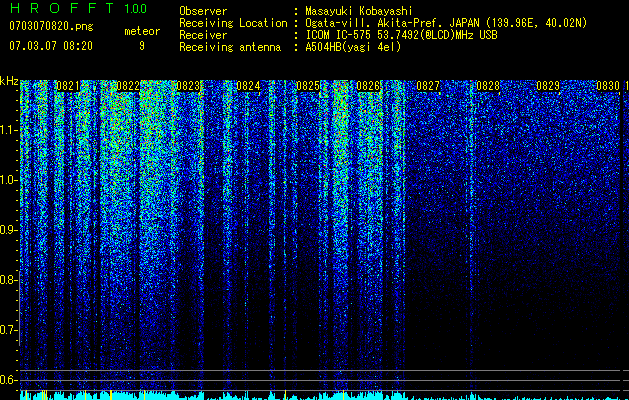Click the 1.0 frequency axis label
The width and height of the screenshot is (629, 400).
(8, 180)
